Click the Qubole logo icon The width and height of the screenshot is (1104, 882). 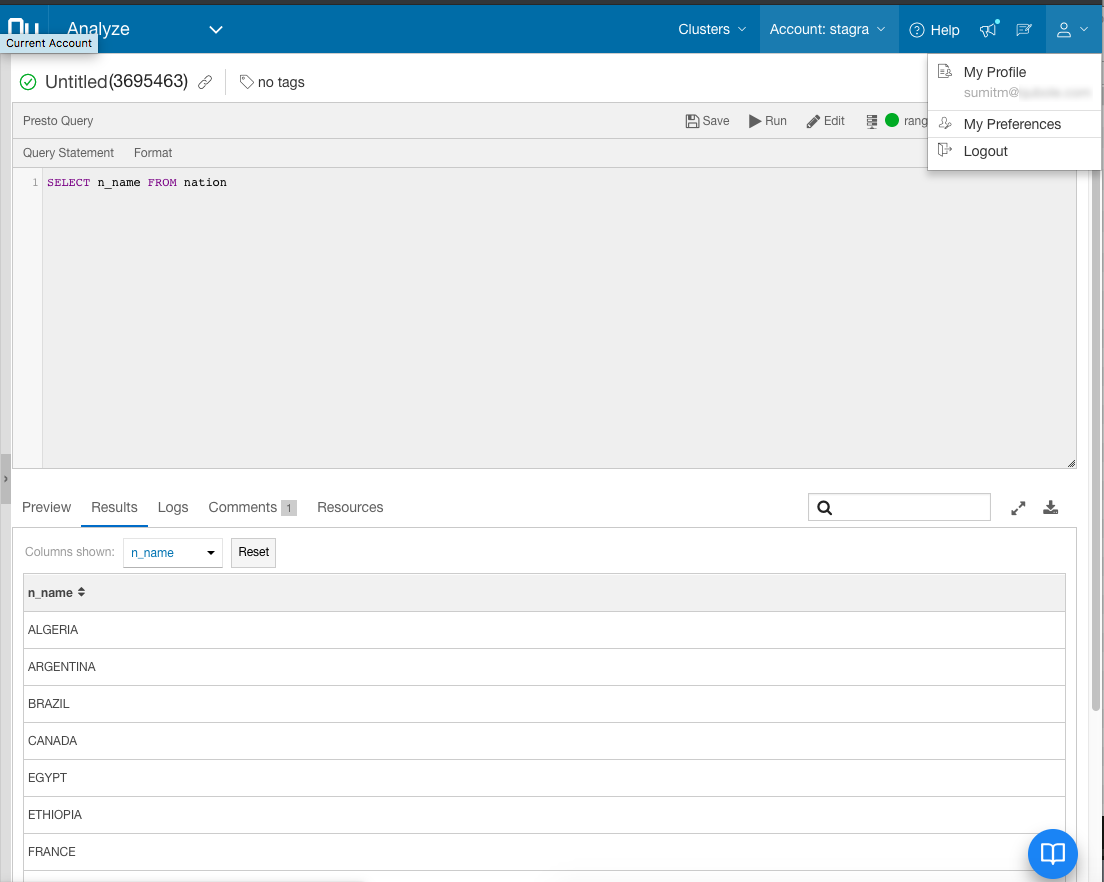click(23, 28)
